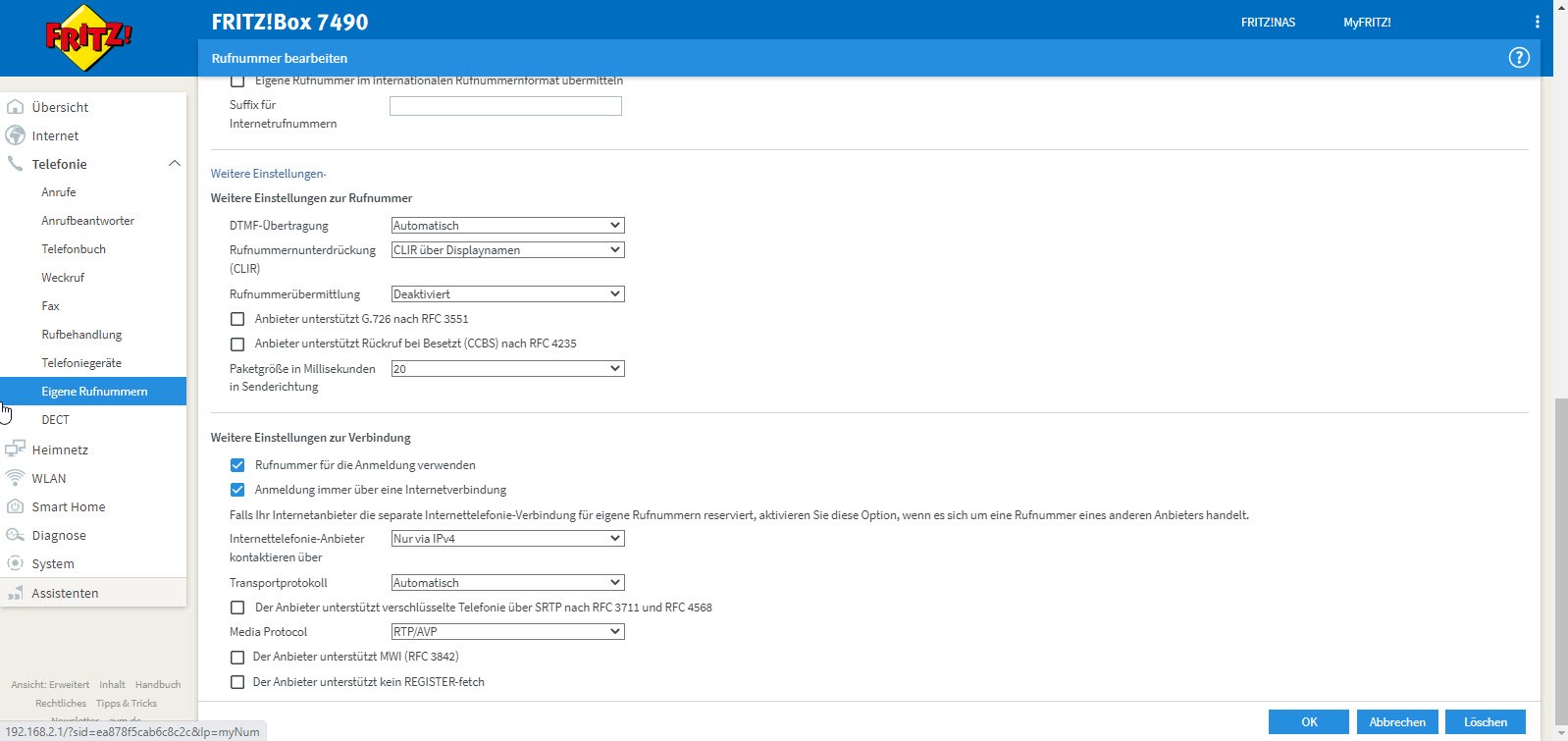Open Anrufbeantworter in the sidebar

pos(87,221)
